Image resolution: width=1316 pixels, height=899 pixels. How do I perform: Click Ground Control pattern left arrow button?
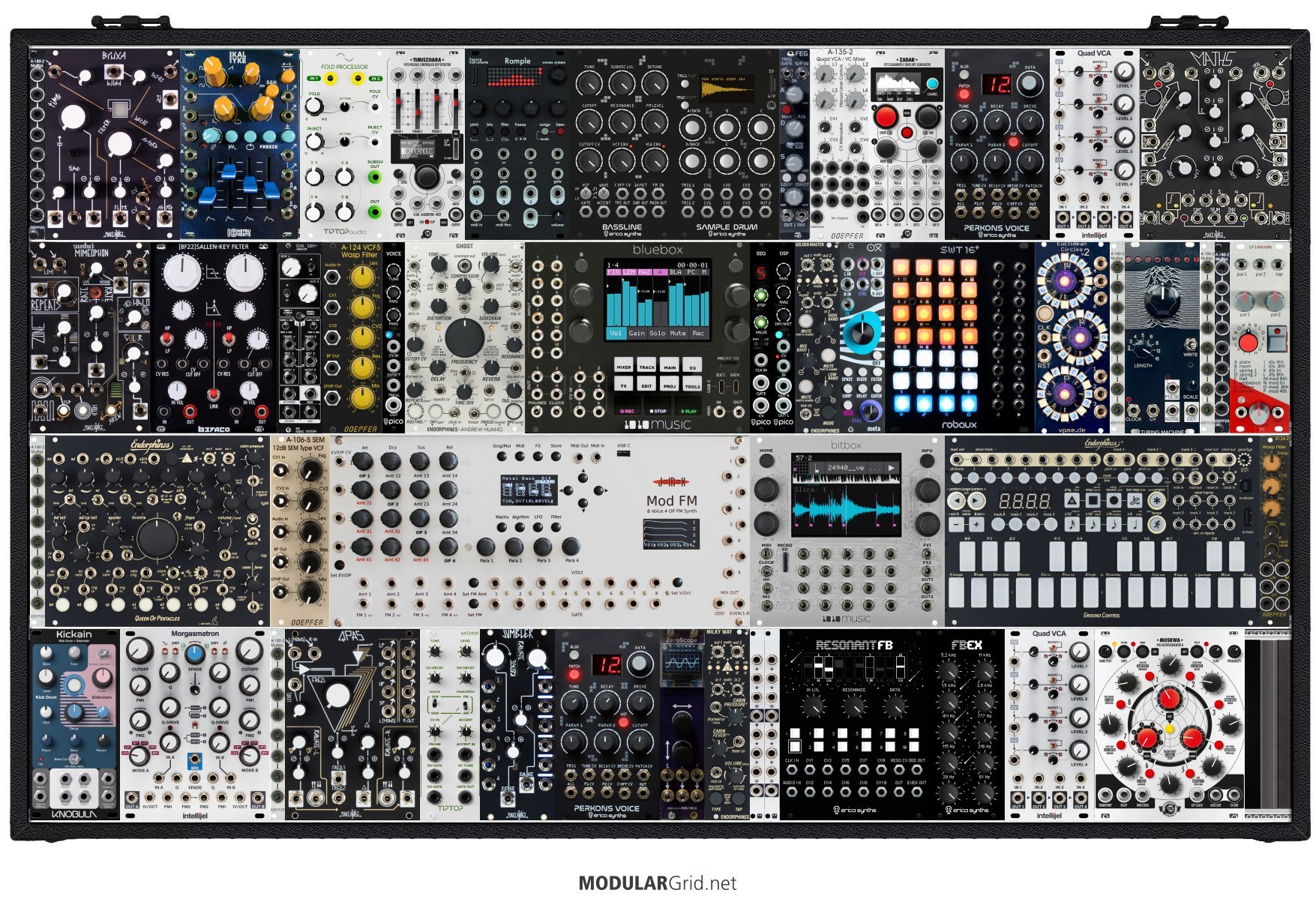tap(957, 501)
